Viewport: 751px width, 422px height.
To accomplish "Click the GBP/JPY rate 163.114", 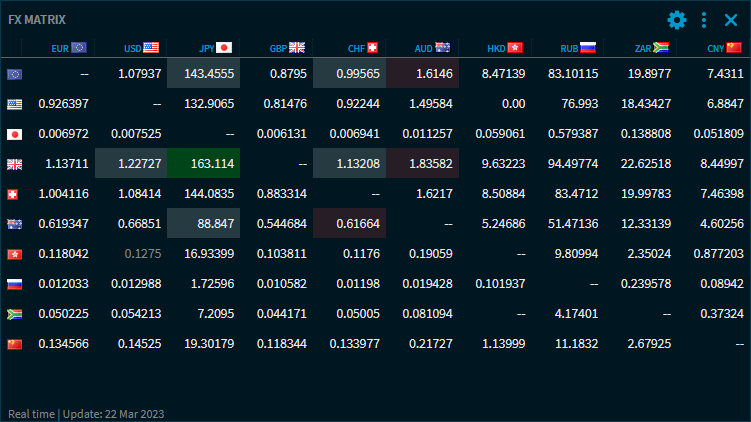I will pos(204,164).
